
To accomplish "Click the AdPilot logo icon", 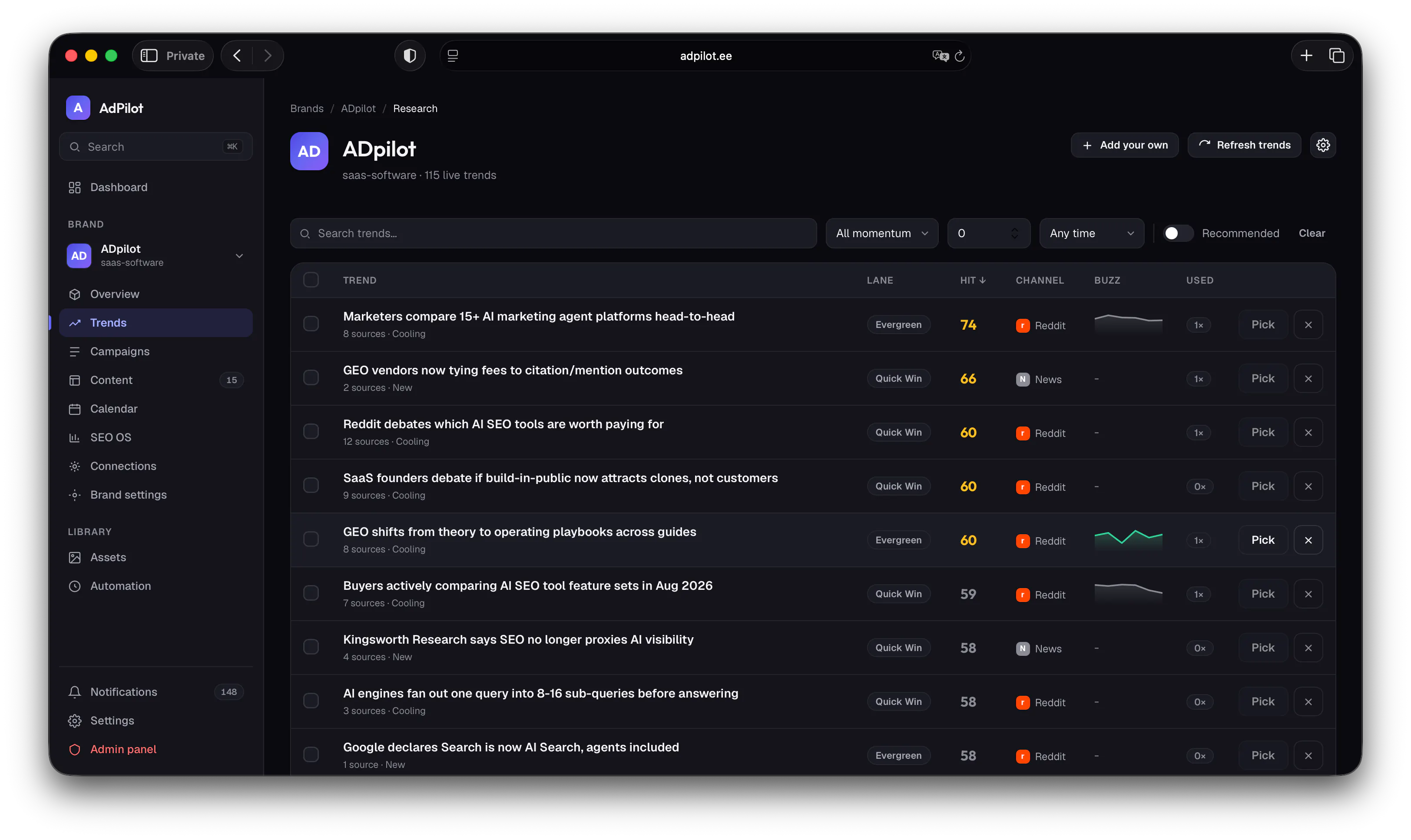I will pyautogui.click(x=78, y=108).
